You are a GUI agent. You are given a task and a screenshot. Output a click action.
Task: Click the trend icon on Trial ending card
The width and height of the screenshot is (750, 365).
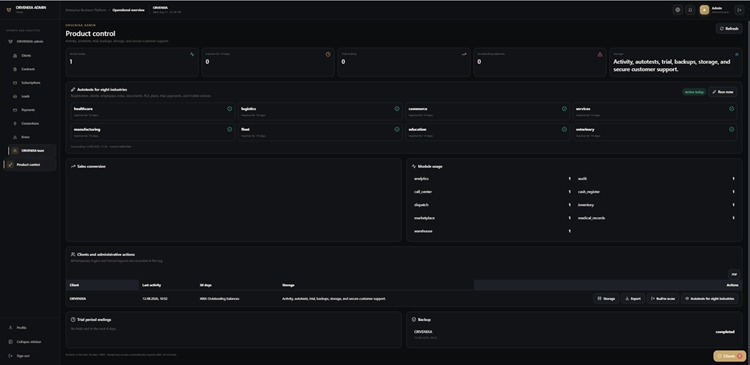click(464, 54)
